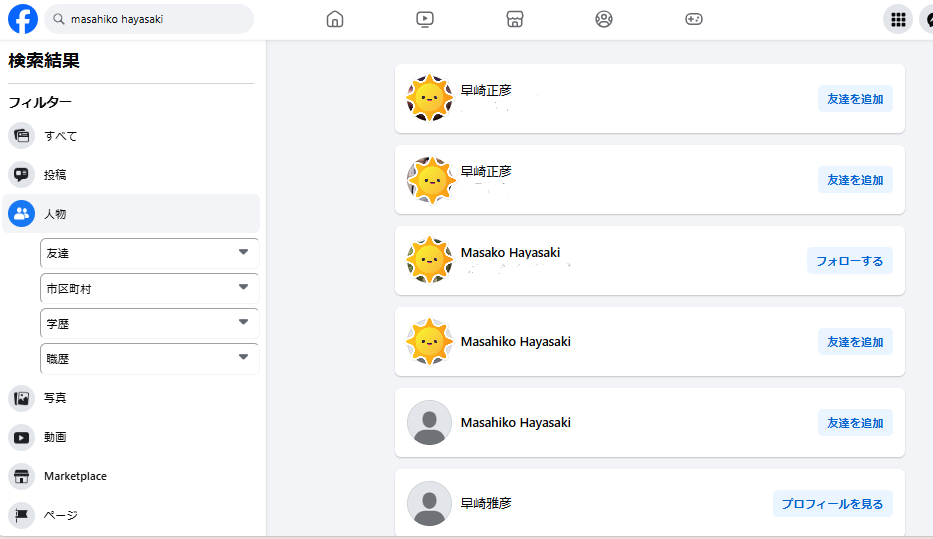The height and width of the screenshot is (539, 933).
Task: Select the すべて filter icon
Action: click(21, 136)
